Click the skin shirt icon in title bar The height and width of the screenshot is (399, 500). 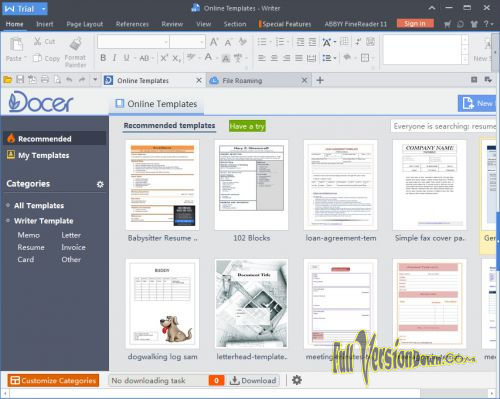point(474,24)
